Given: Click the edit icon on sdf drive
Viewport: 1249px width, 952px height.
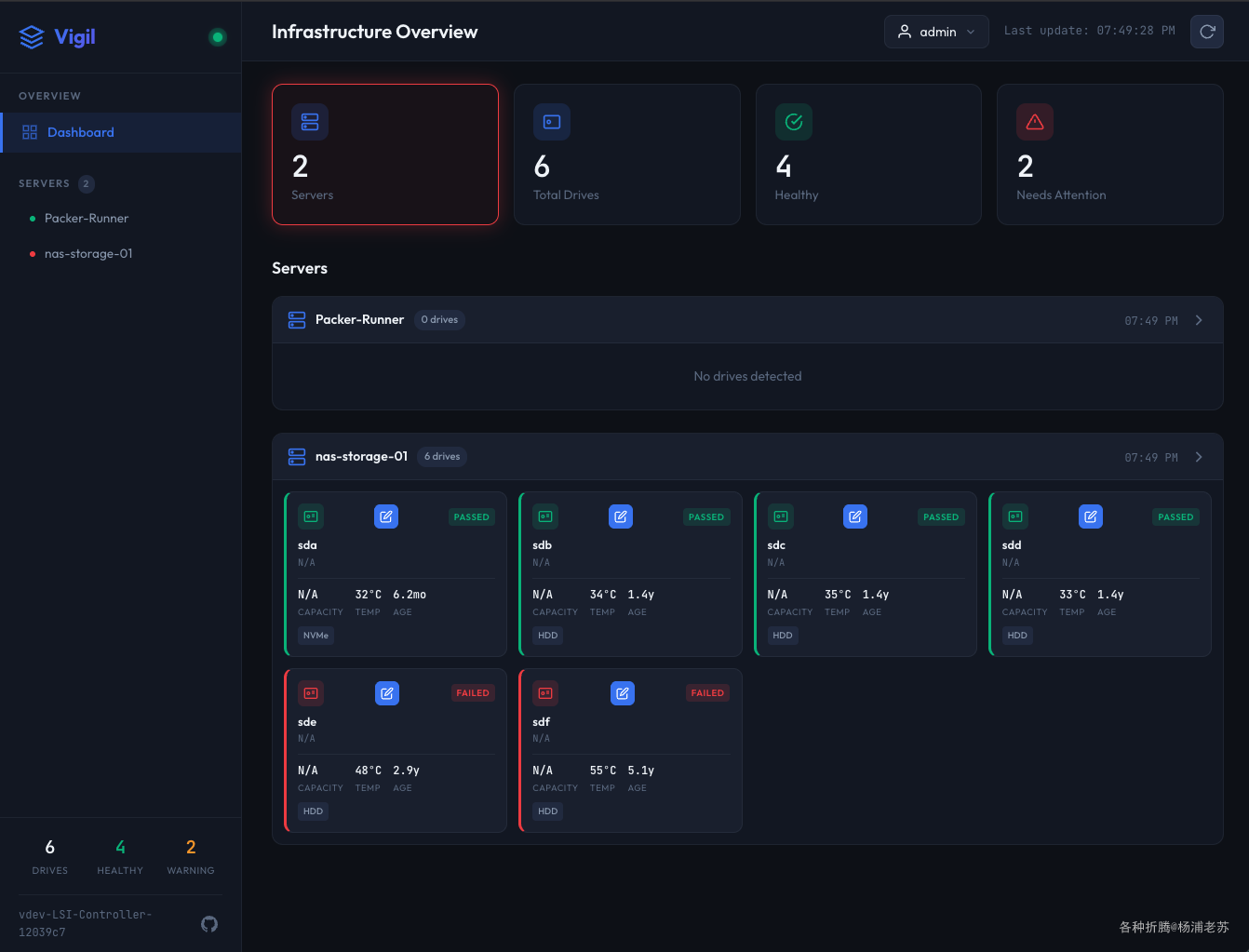Looking at the screenshot, I should click(x=622, y=693).
